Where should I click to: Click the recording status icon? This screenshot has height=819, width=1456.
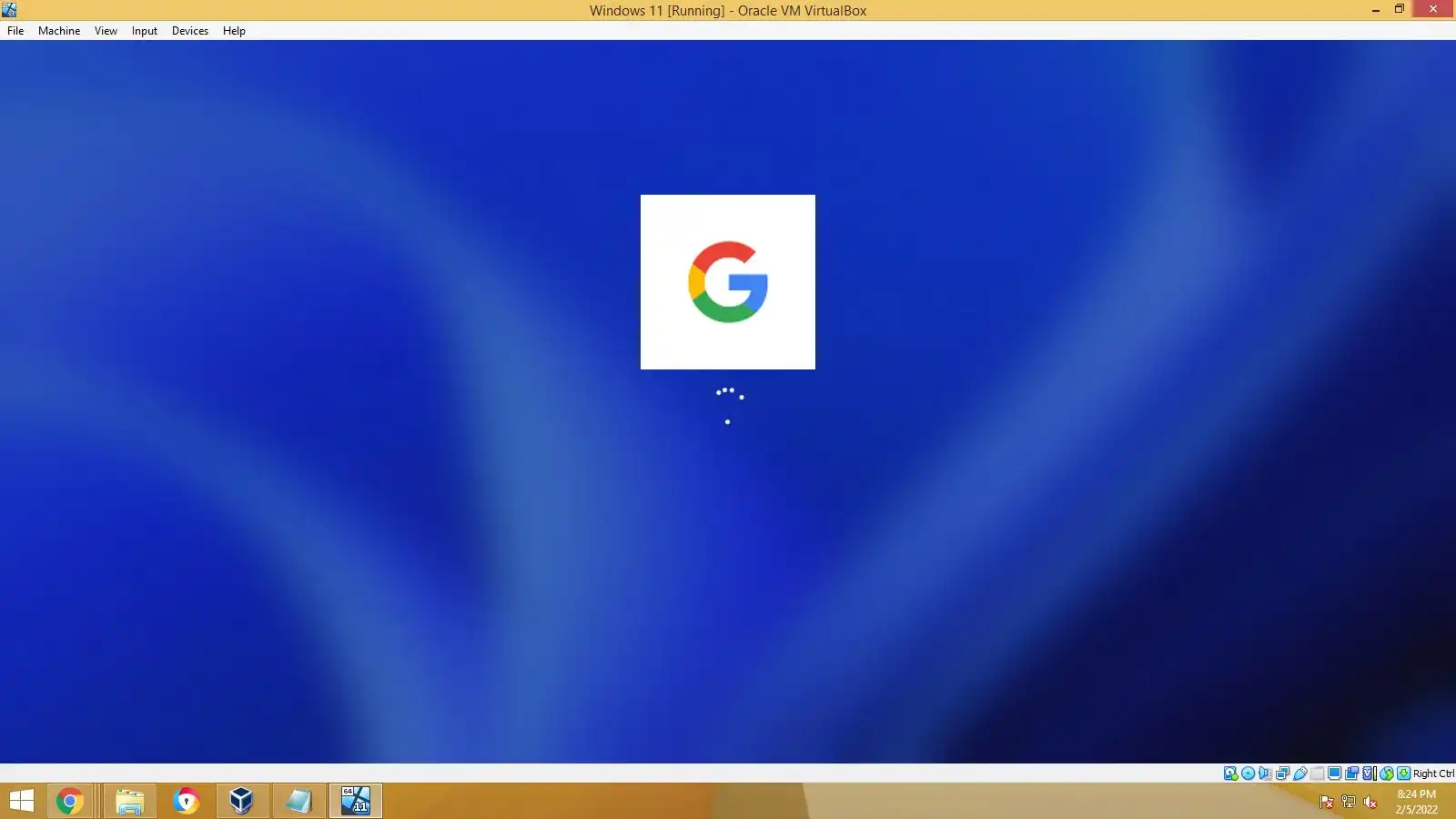[1351, 773]
